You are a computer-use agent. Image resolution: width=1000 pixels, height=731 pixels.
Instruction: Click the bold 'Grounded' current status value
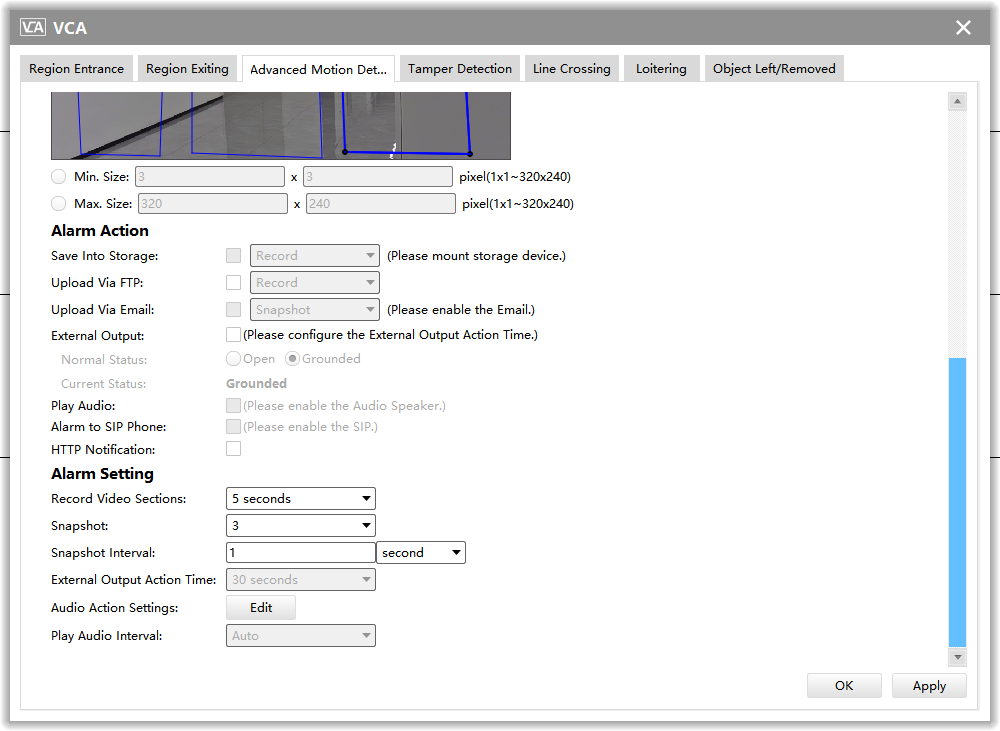(256, 383)
